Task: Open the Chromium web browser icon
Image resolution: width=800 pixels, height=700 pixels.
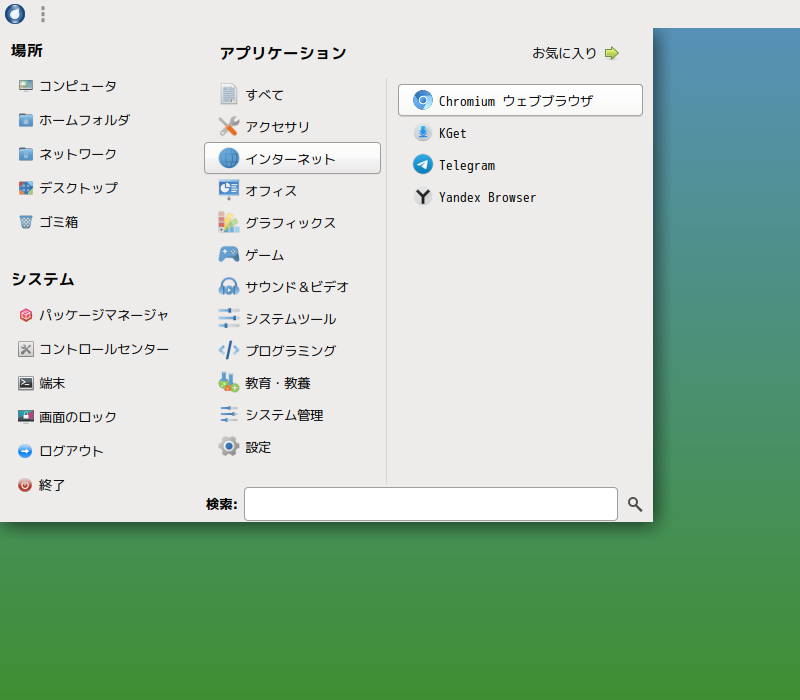Action: (422, 101)
